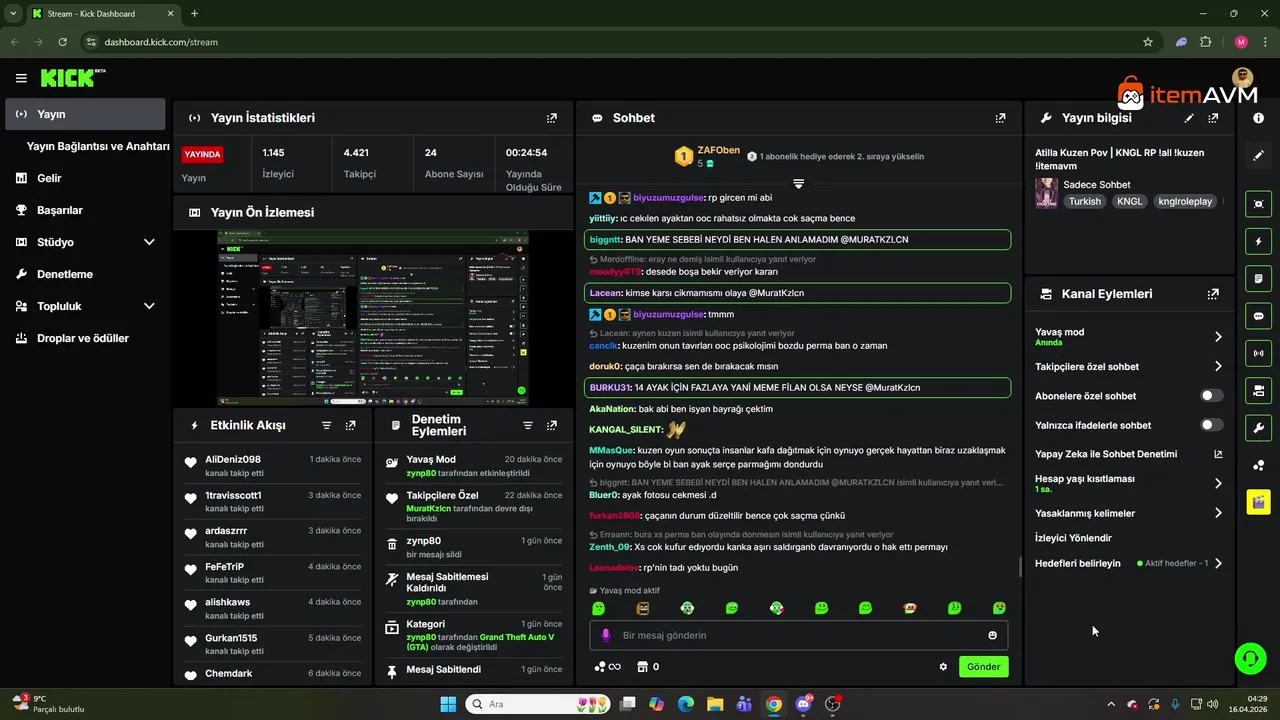Collapse the pinned gift banner arrow in chat

[x=798, y=184]
